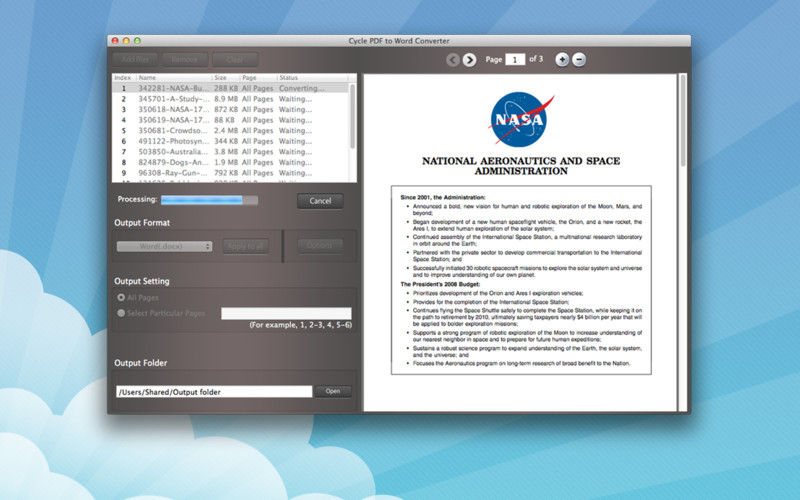Zoom in with the plus button

point(562,60)
